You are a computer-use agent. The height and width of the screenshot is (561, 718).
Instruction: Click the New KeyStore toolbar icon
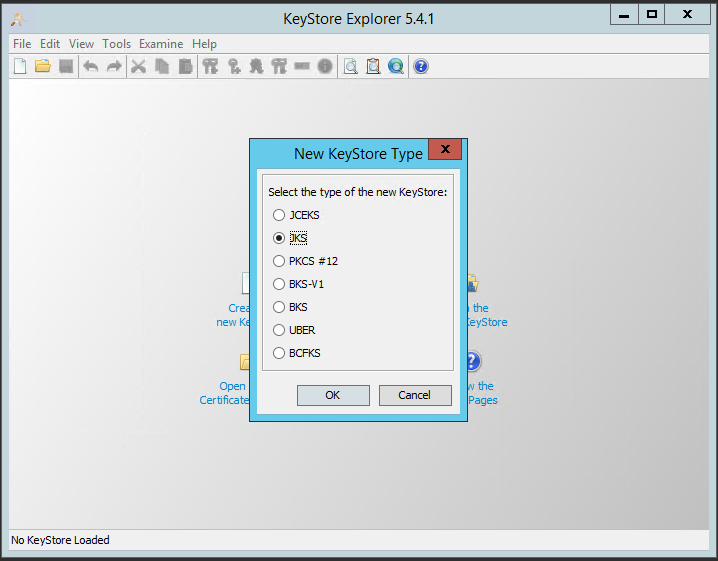20,67
